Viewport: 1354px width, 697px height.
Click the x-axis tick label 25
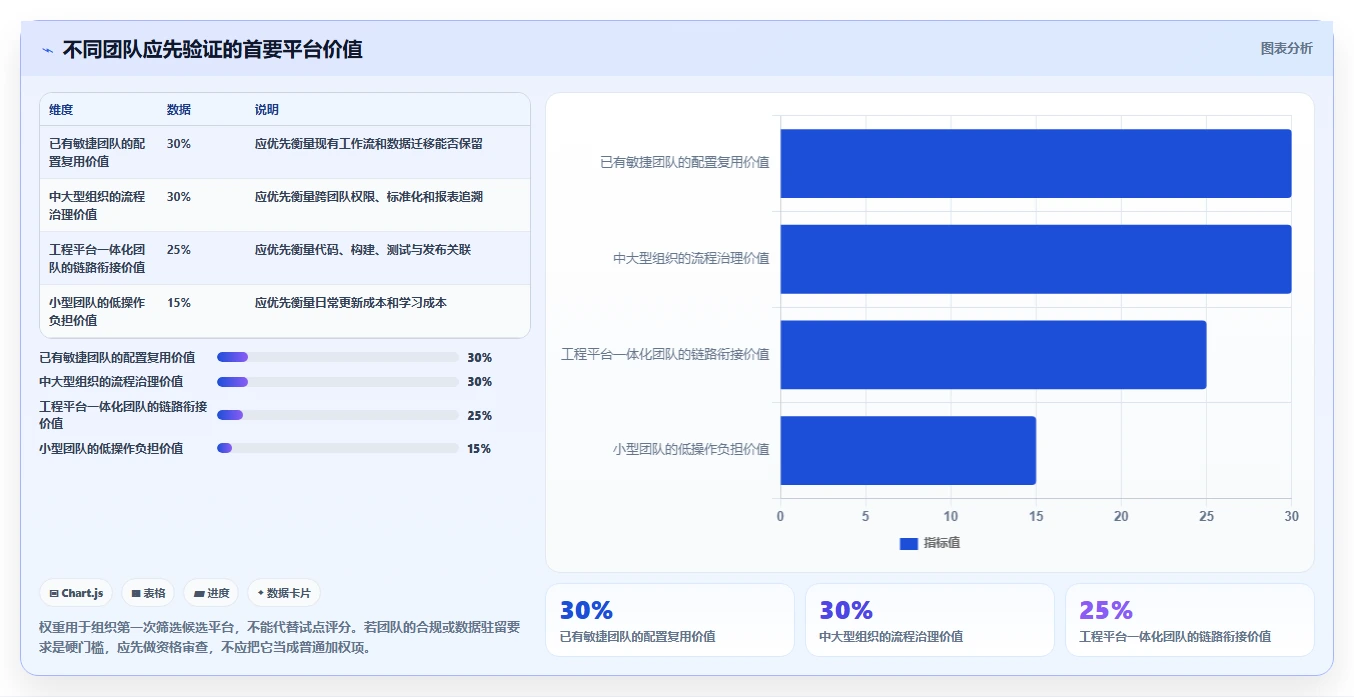(x=1206, y=516)
